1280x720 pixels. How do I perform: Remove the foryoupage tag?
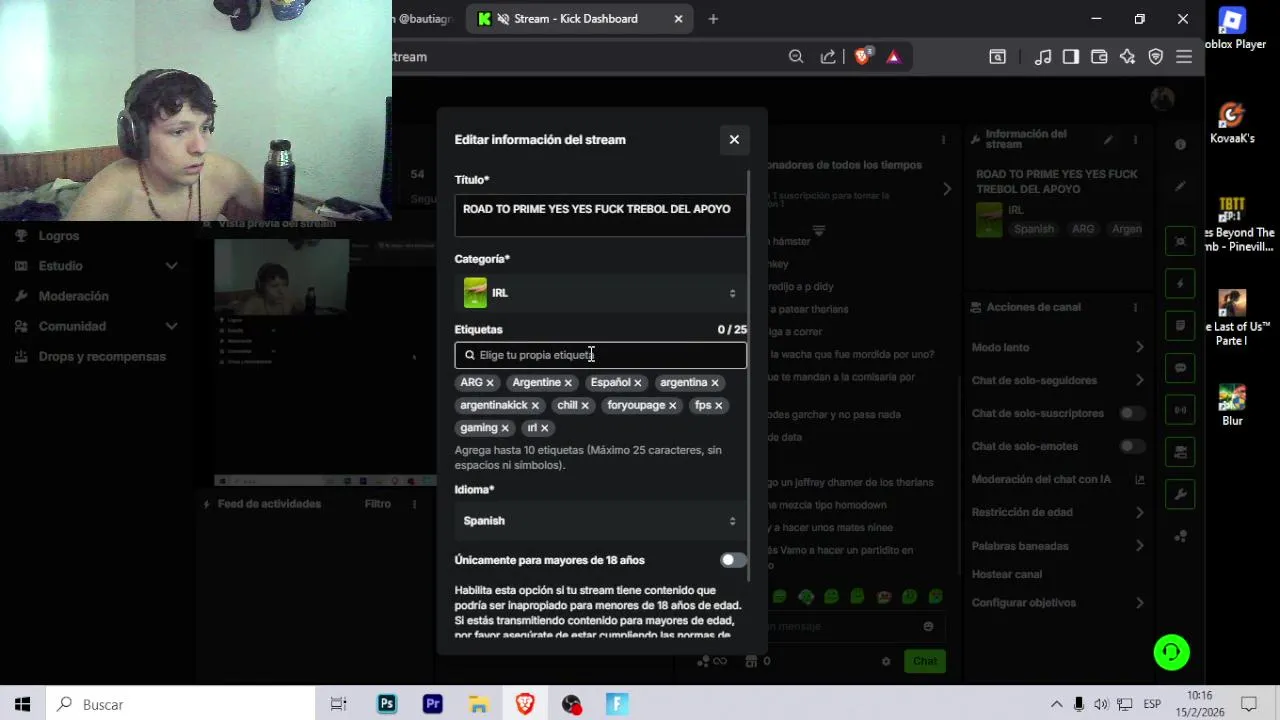pyautogui.click(x=672, y=406)
